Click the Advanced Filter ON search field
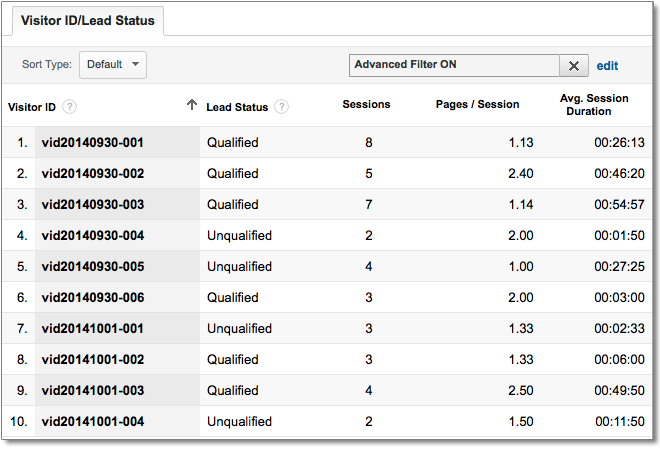The height and width of the screenshot is (450, 660). tap(453, 65)
